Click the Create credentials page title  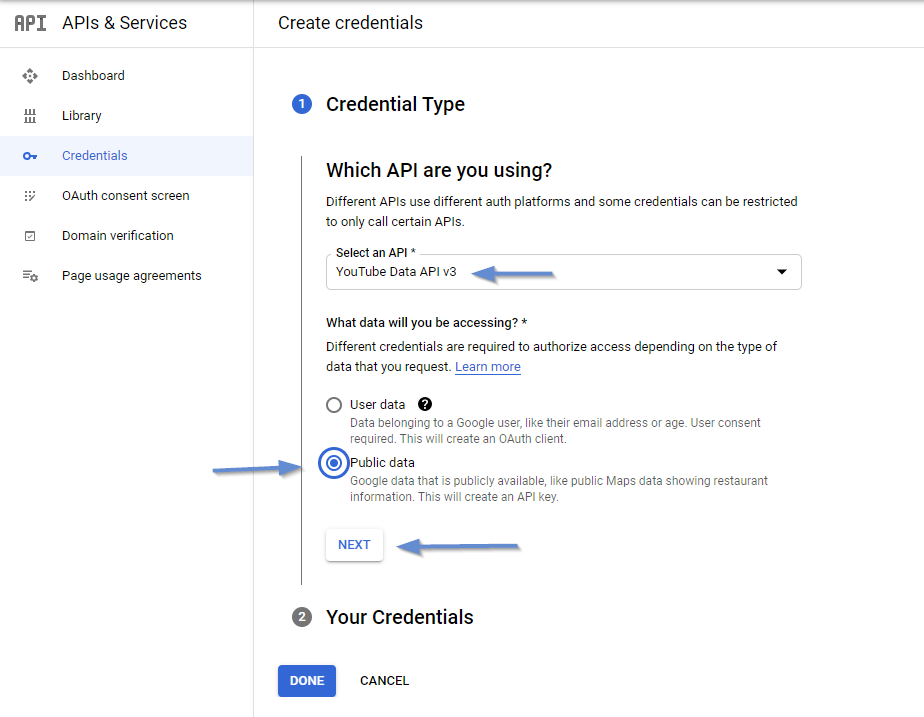point(351,23)
